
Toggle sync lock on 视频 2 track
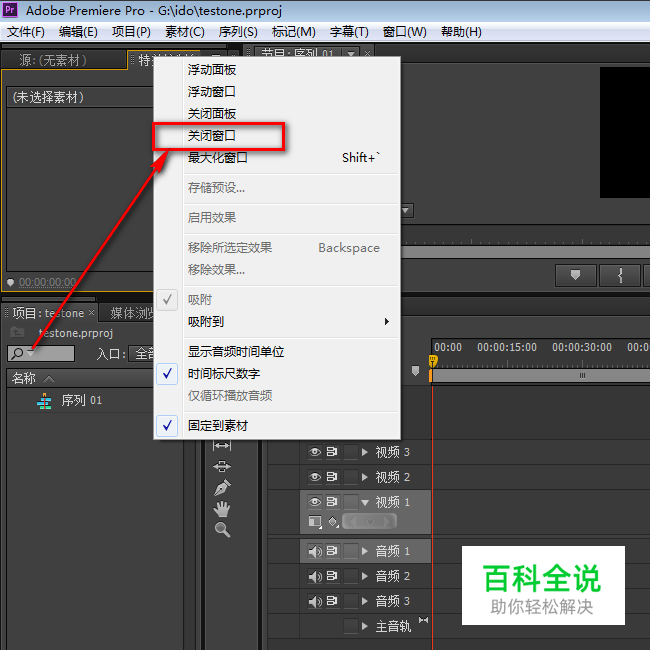pos(332,477)
